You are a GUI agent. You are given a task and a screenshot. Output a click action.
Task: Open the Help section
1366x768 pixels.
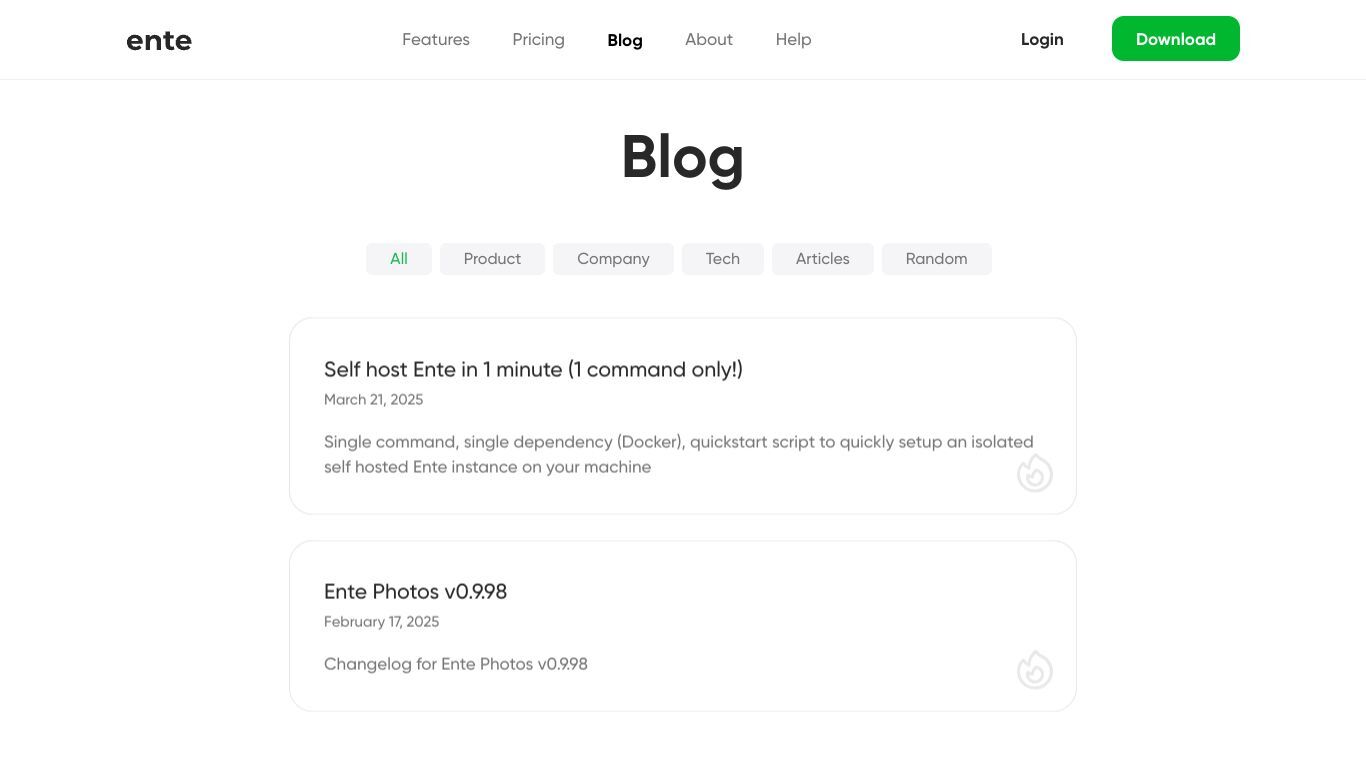click(x=793, y=39)
